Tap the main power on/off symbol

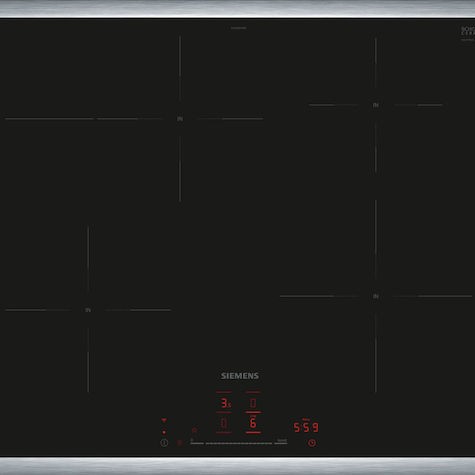point(164,443)
